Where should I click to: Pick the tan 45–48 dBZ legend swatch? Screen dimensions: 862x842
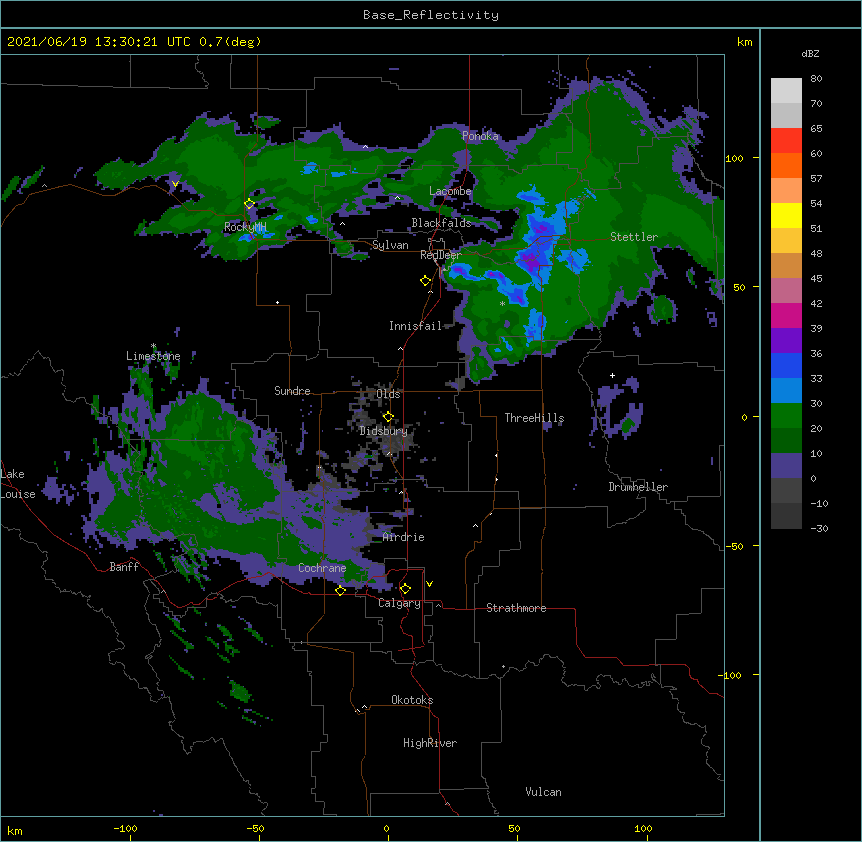pyautogui.click(x=786, y=265)
